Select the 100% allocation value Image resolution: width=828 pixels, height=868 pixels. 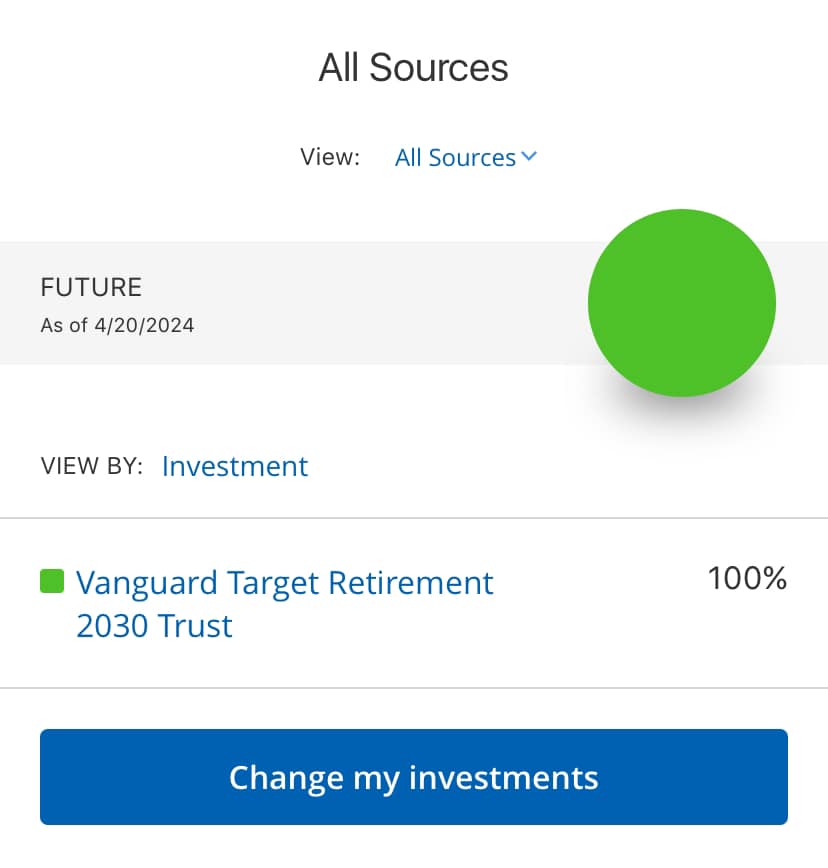point(747,578)
